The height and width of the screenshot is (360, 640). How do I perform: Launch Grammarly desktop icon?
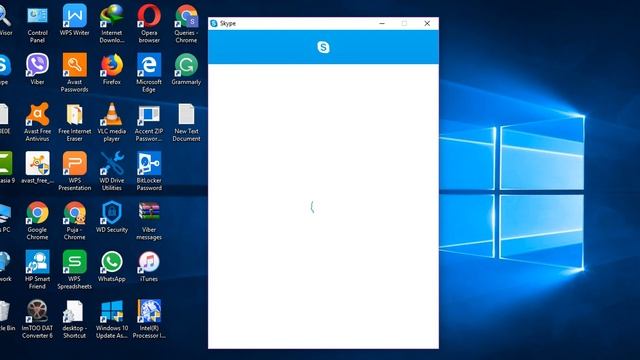[x=187, y=65]
